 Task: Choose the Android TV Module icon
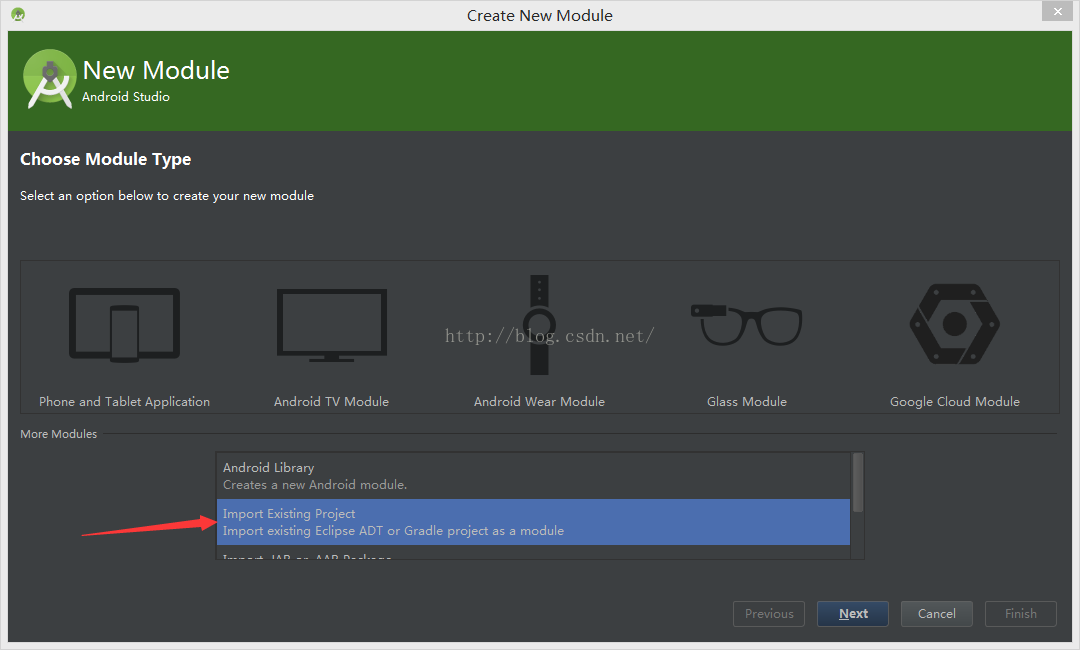tap(331, 324)
